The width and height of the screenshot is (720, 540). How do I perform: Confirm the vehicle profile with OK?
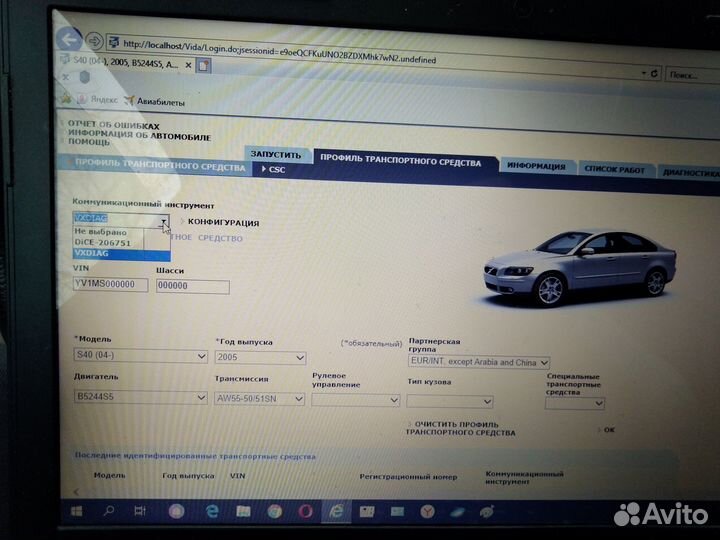[x=608, y=430]
